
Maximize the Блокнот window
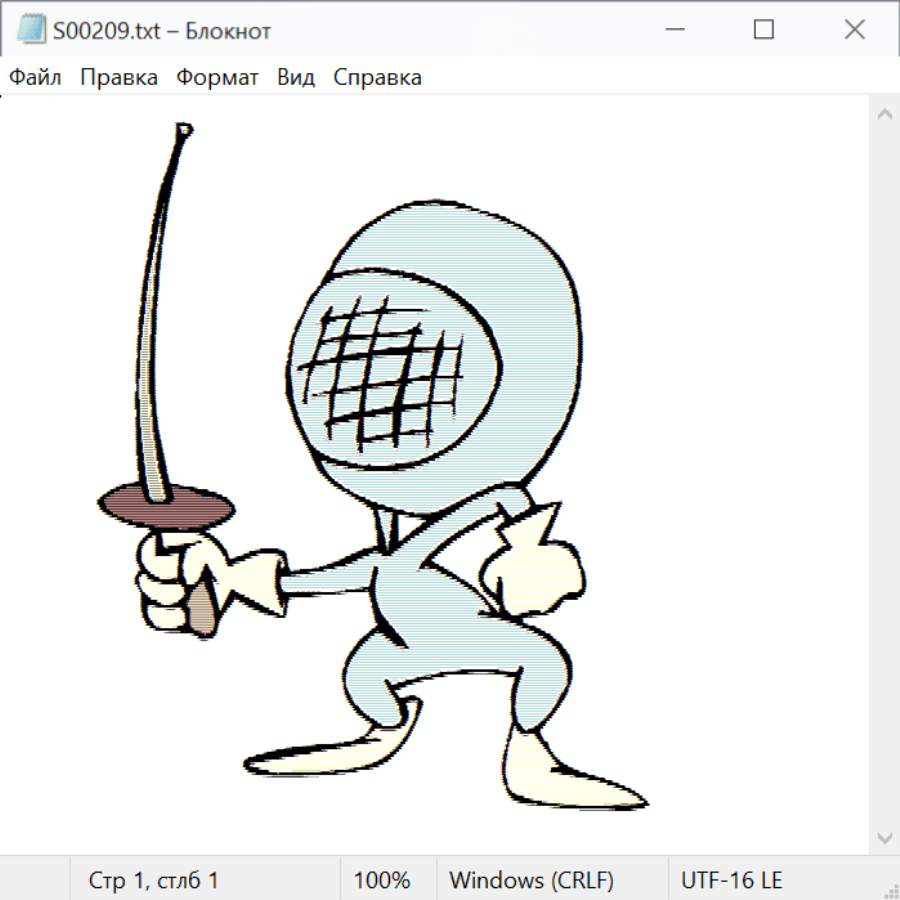[x=763, y=30]
